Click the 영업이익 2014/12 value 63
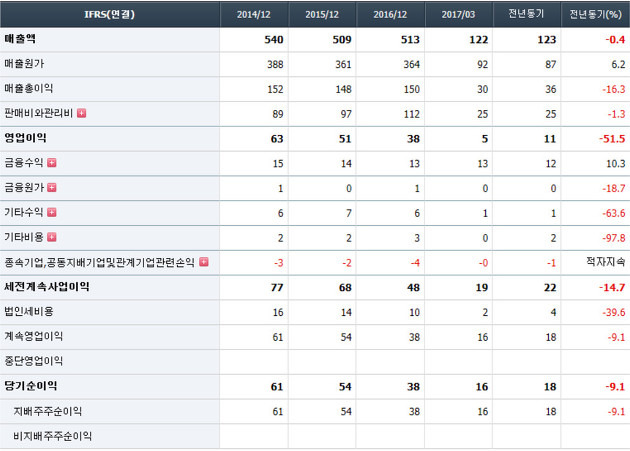Viewport: 630px width, 451px height. pyautogui.click(x=277, y=139)
